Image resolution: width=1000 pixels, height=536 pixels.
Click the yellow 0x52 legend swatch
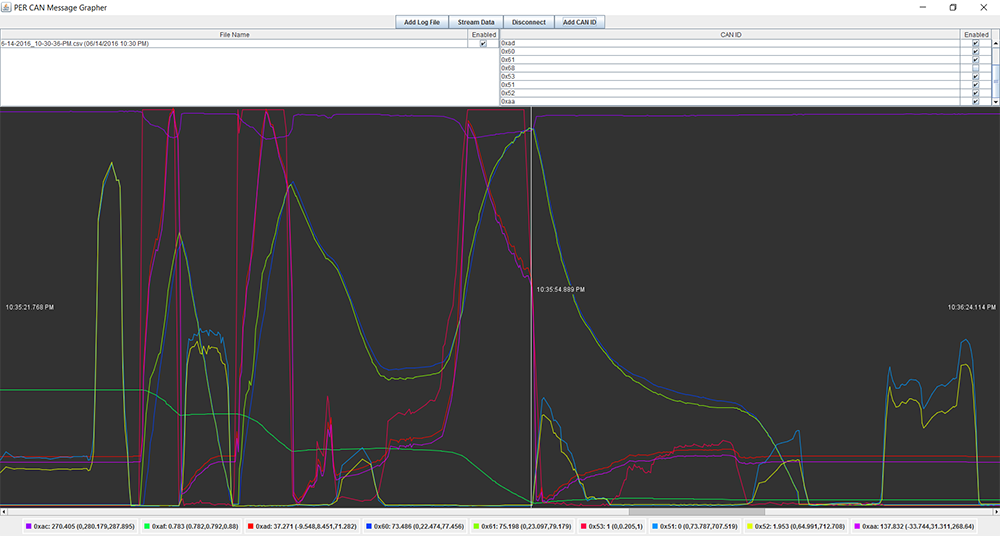click(751, 525)
